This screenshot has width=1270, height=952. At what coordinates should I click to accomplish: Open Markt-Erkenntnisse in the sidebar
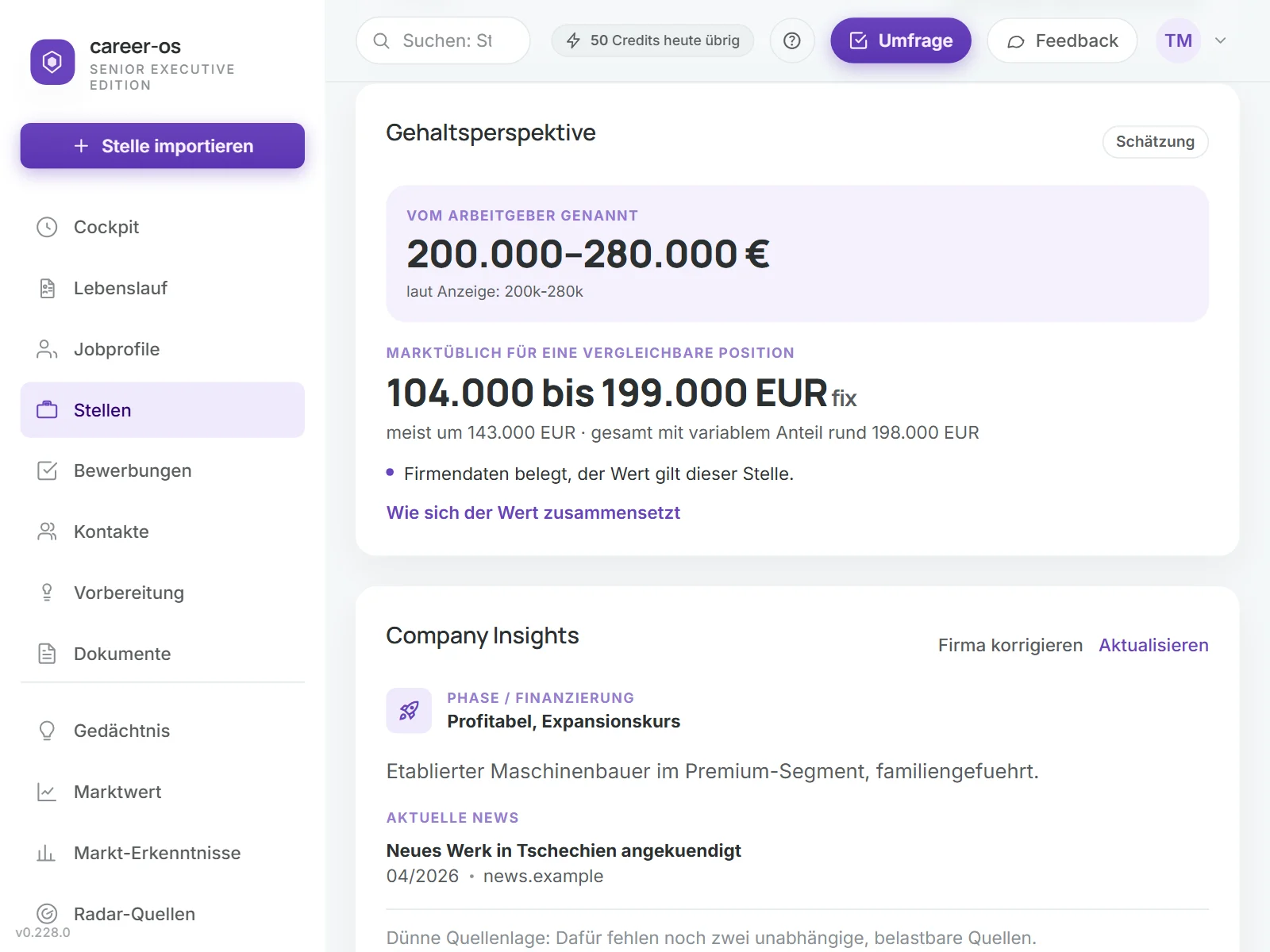click(163, 853)
